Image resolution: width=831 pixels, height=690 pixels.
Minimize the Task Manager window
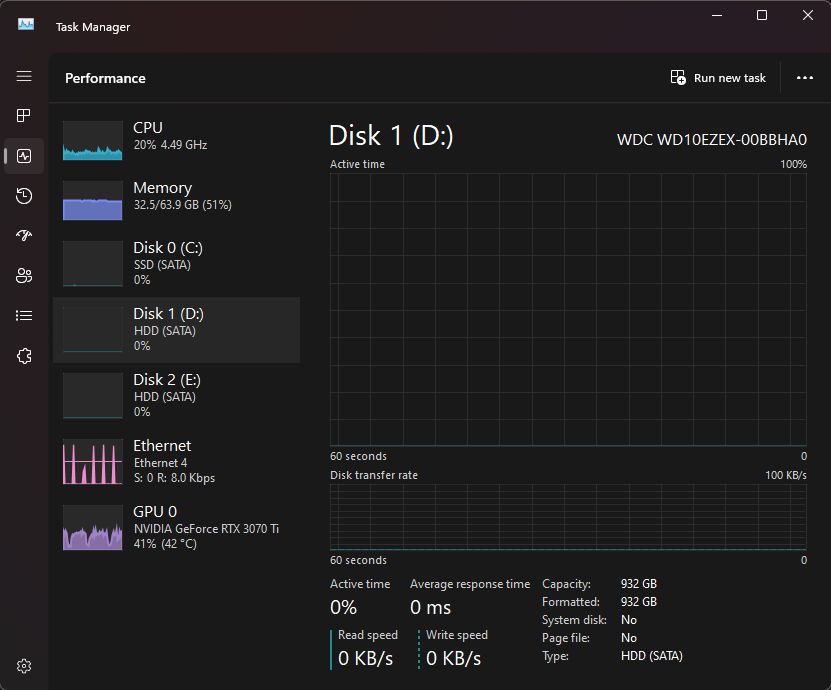point(717,15)
